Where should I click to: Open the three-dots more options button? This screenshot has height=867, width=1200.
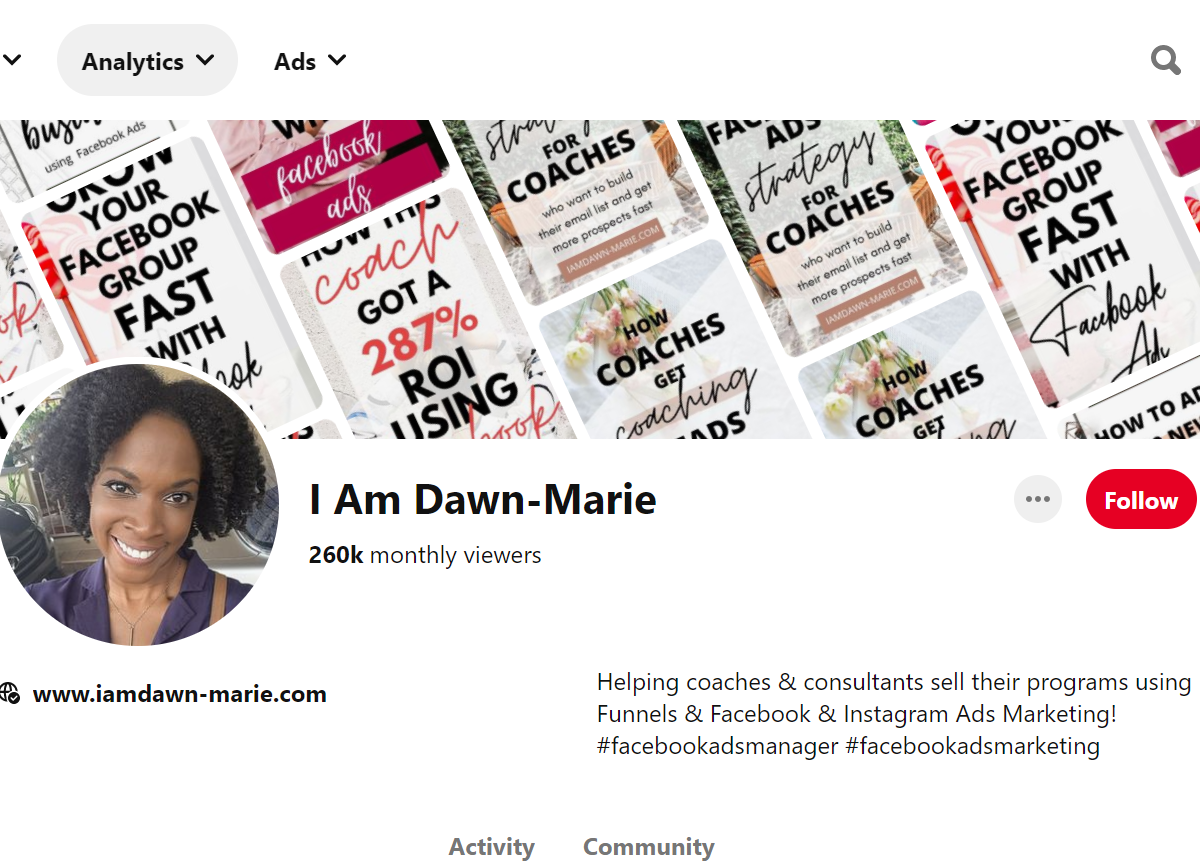coord(1038,500)
